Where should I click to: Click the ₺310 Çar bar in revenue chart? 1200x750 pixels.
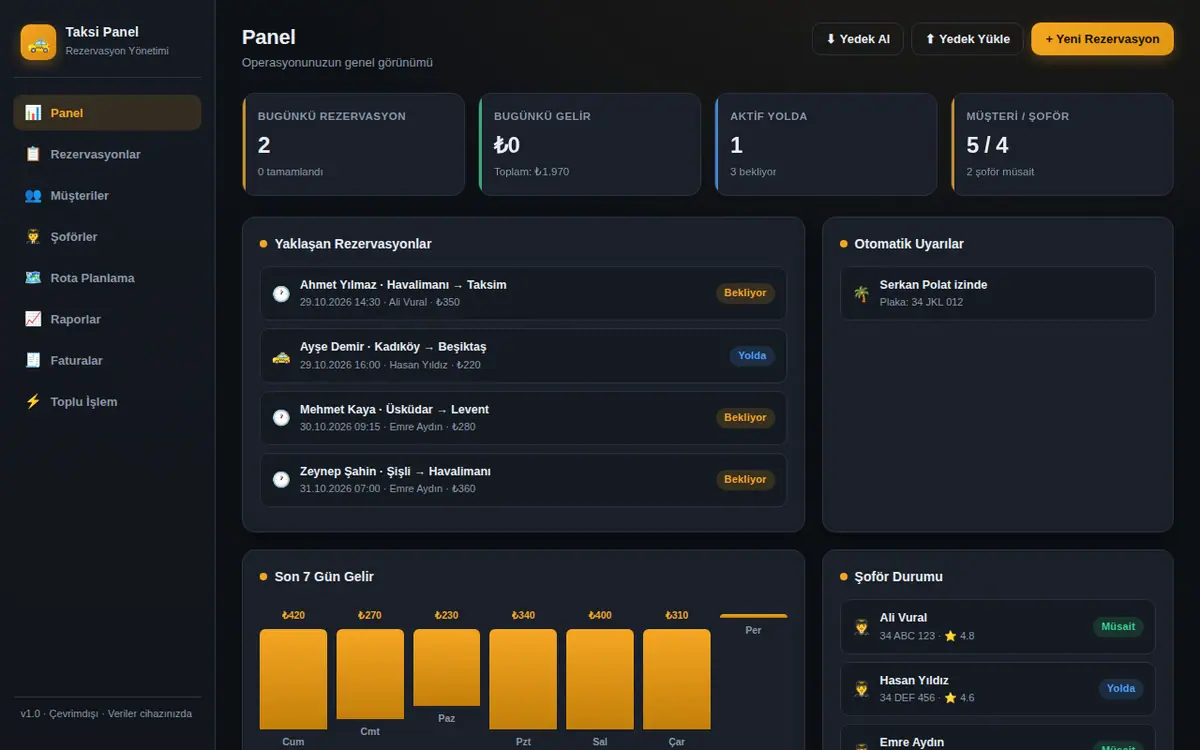[x=677, y=679]
